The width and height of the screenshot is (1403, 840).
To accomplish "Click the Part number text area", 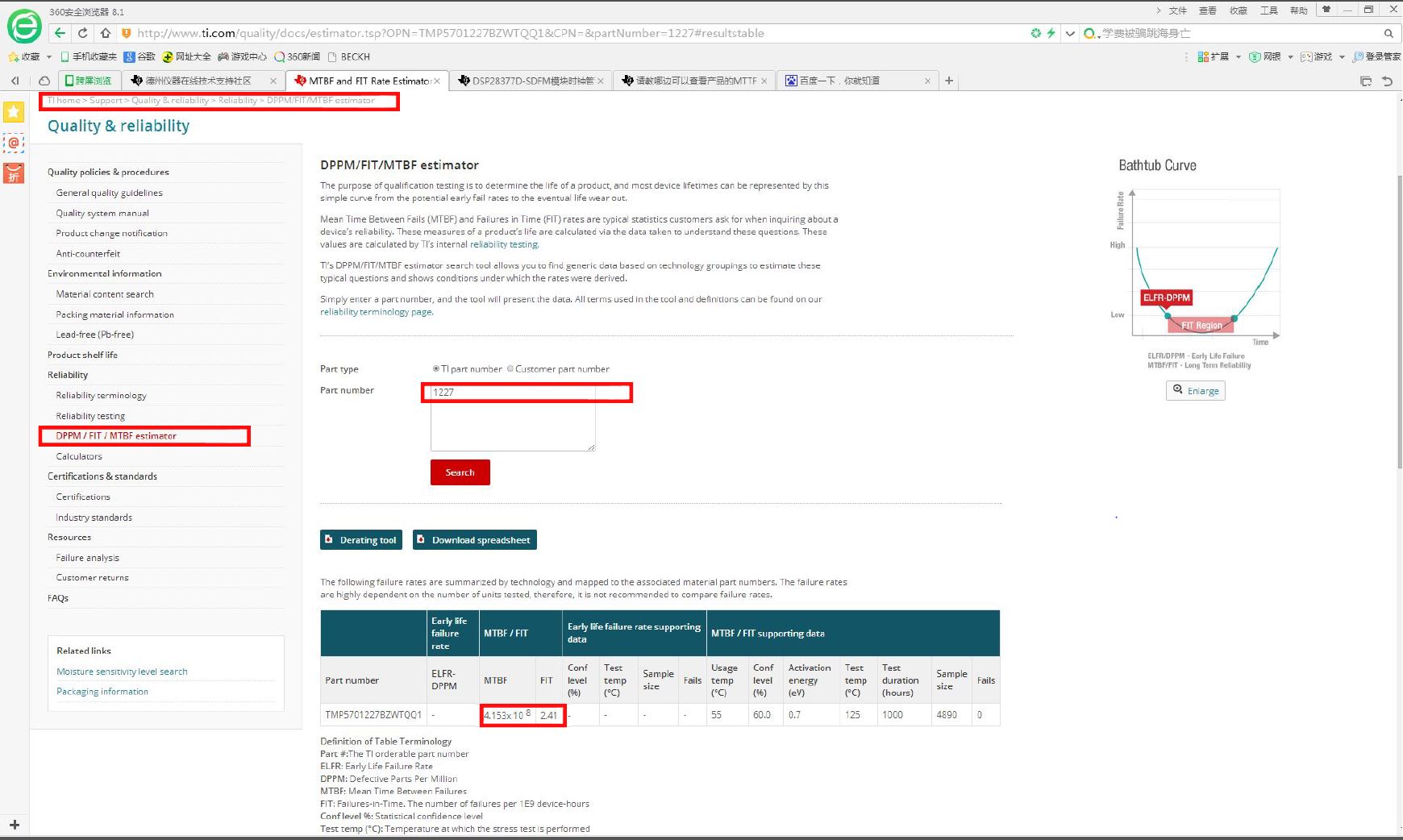I will [x=513, y=417].
